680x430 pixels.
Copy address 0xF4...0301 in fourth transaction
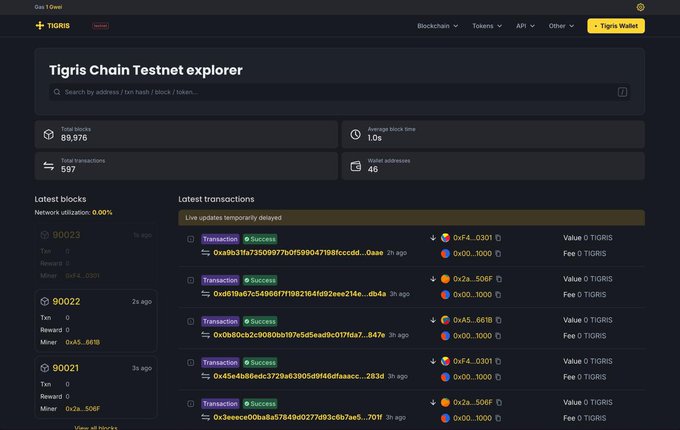coord(498,362)
